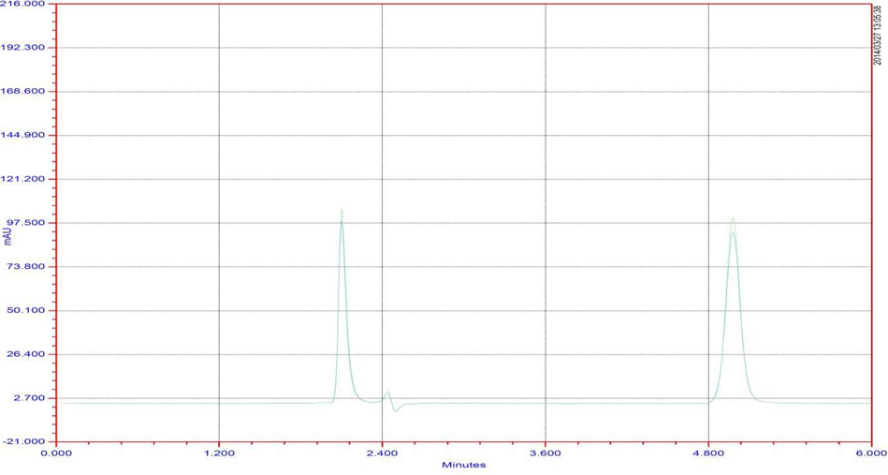Click the 'Minutes' x-axis title
Screen dimensions: 888x475
click(x=464, y=465)
